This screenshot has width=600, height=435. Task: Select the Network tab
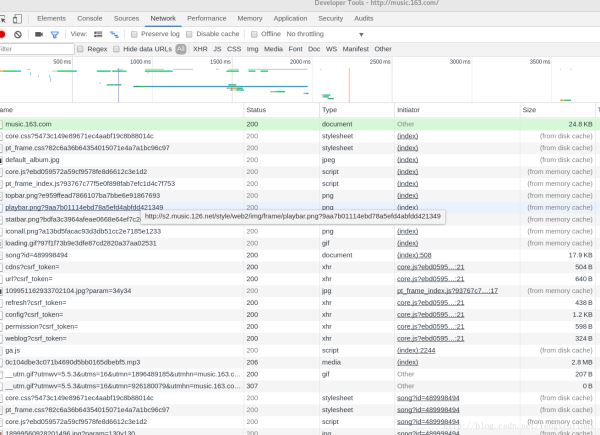163,18
